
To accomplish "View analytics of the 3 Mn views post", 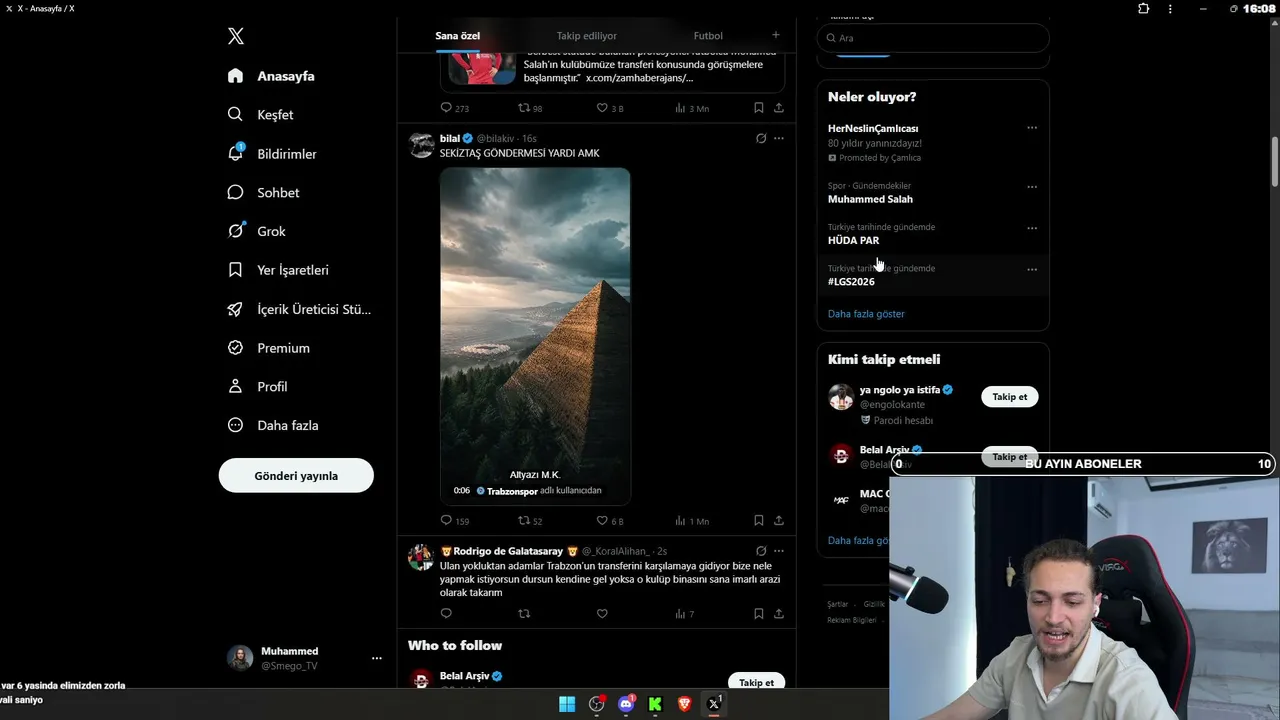I will 692,108.
